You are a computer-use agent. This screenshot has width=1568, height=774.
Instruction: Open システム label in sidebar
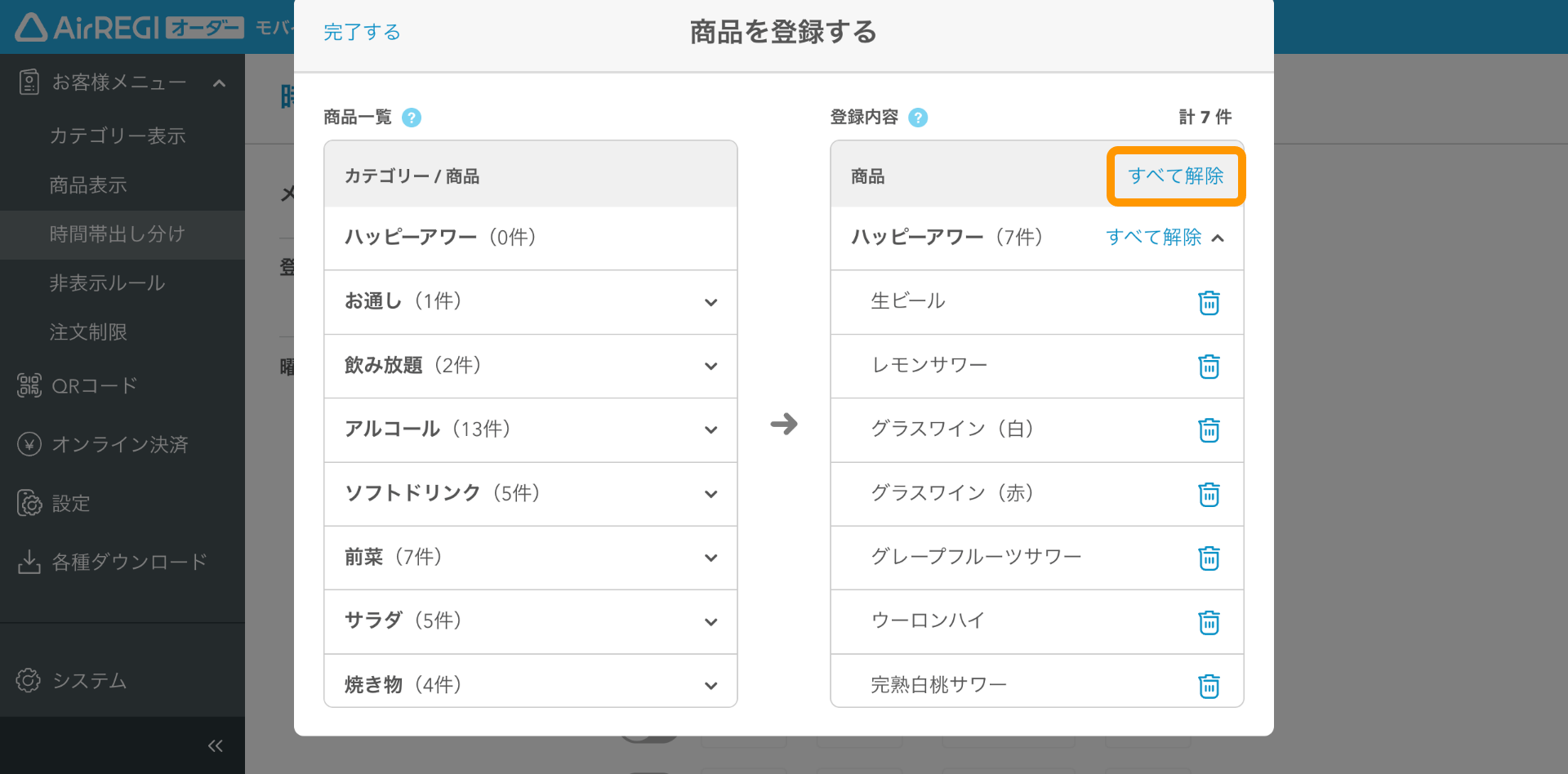point(89,680)
